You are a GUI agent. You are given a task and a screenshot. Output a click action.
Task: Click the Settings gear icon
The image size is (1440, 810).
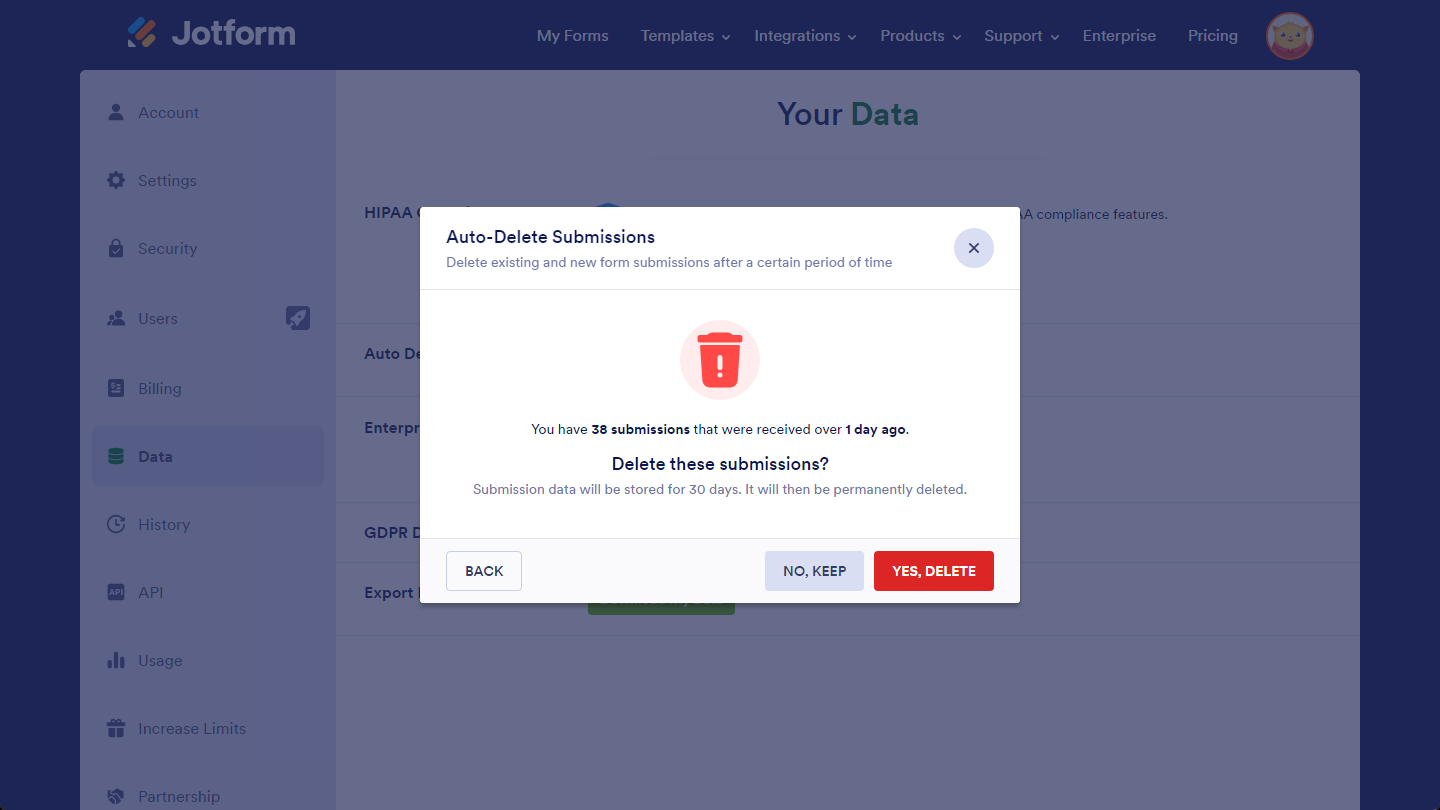[116, 180]
